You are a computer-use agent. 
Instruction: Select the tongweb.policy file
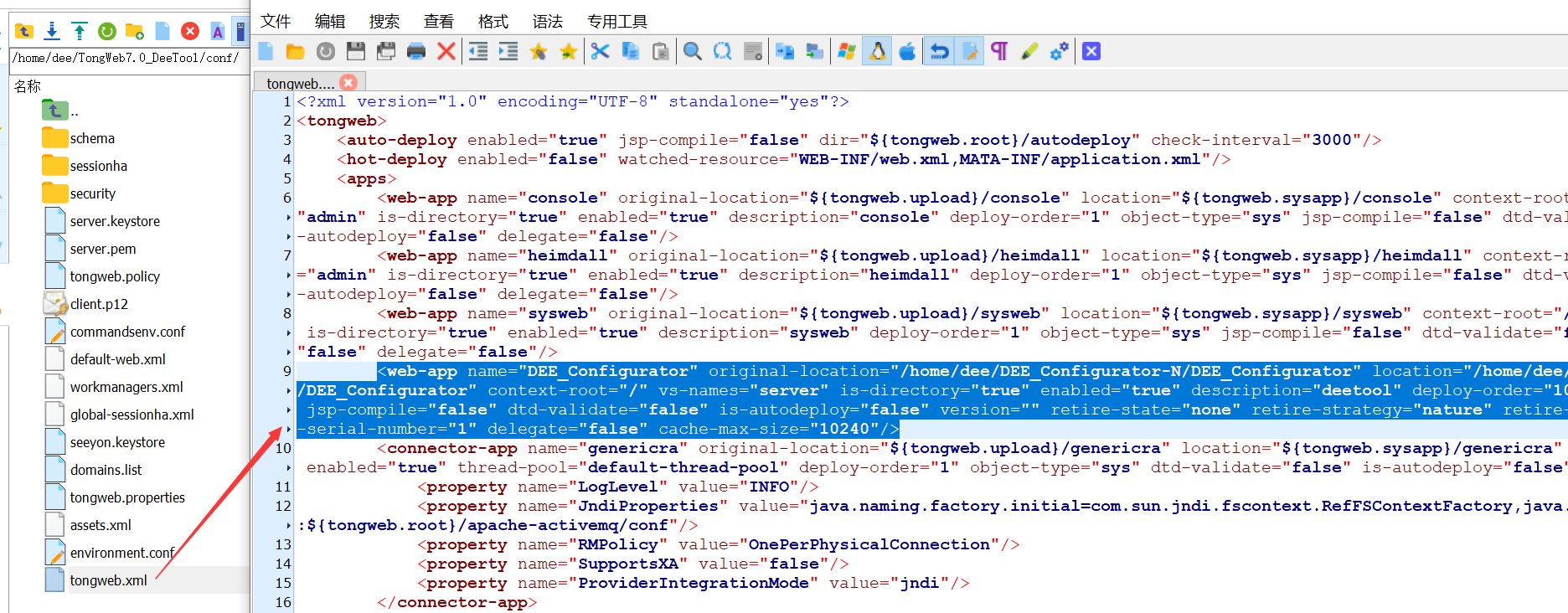[x=102, y=276]
